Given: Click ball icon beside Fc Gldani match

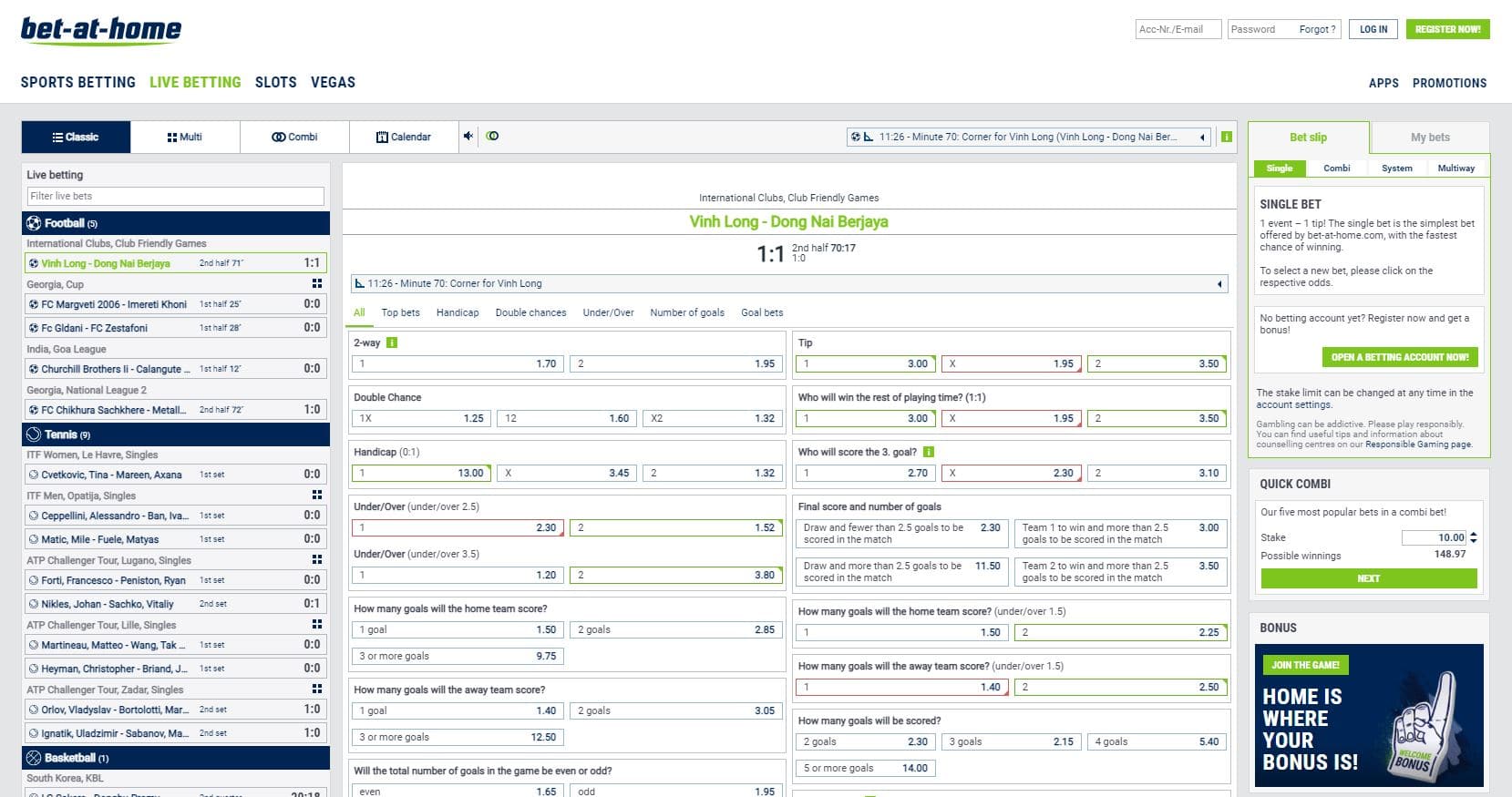Looking at the screenshot, I should 34,328.
